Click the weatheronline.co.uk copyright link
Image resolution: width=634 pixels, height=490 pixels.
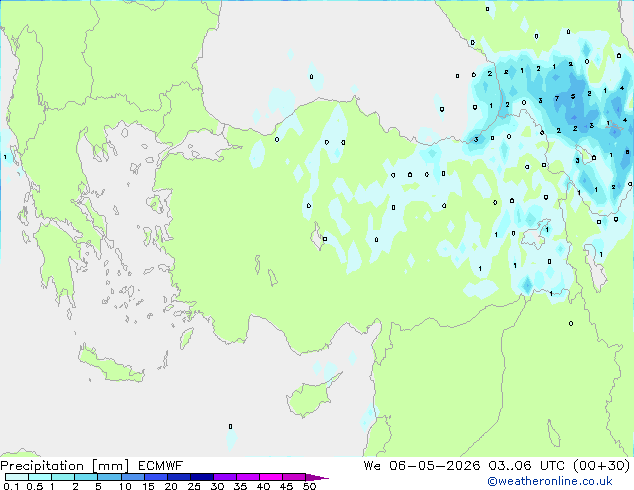tap(550, 481)
